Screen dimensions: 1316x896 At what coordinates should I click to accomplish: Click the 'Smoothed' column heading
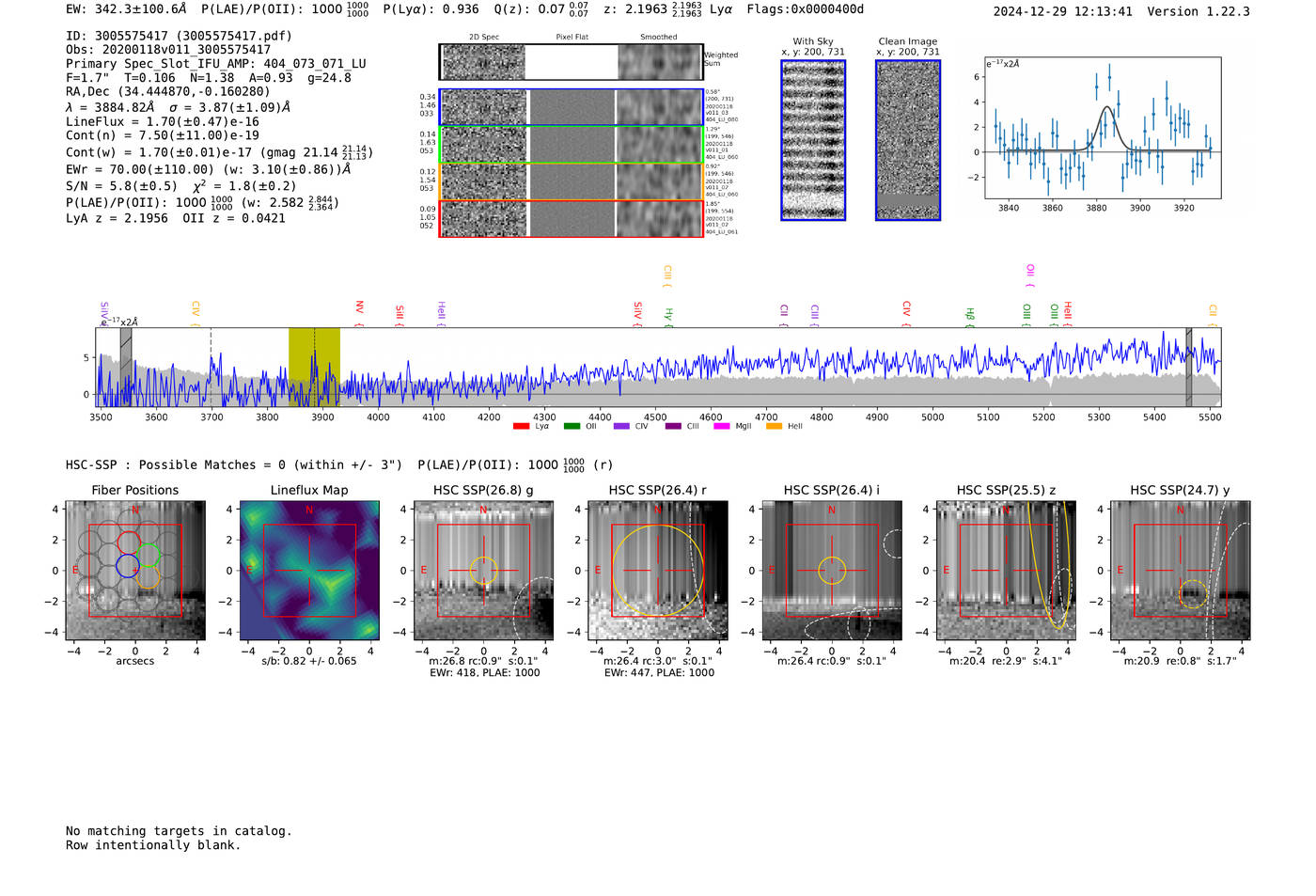[x=659, y=37]
